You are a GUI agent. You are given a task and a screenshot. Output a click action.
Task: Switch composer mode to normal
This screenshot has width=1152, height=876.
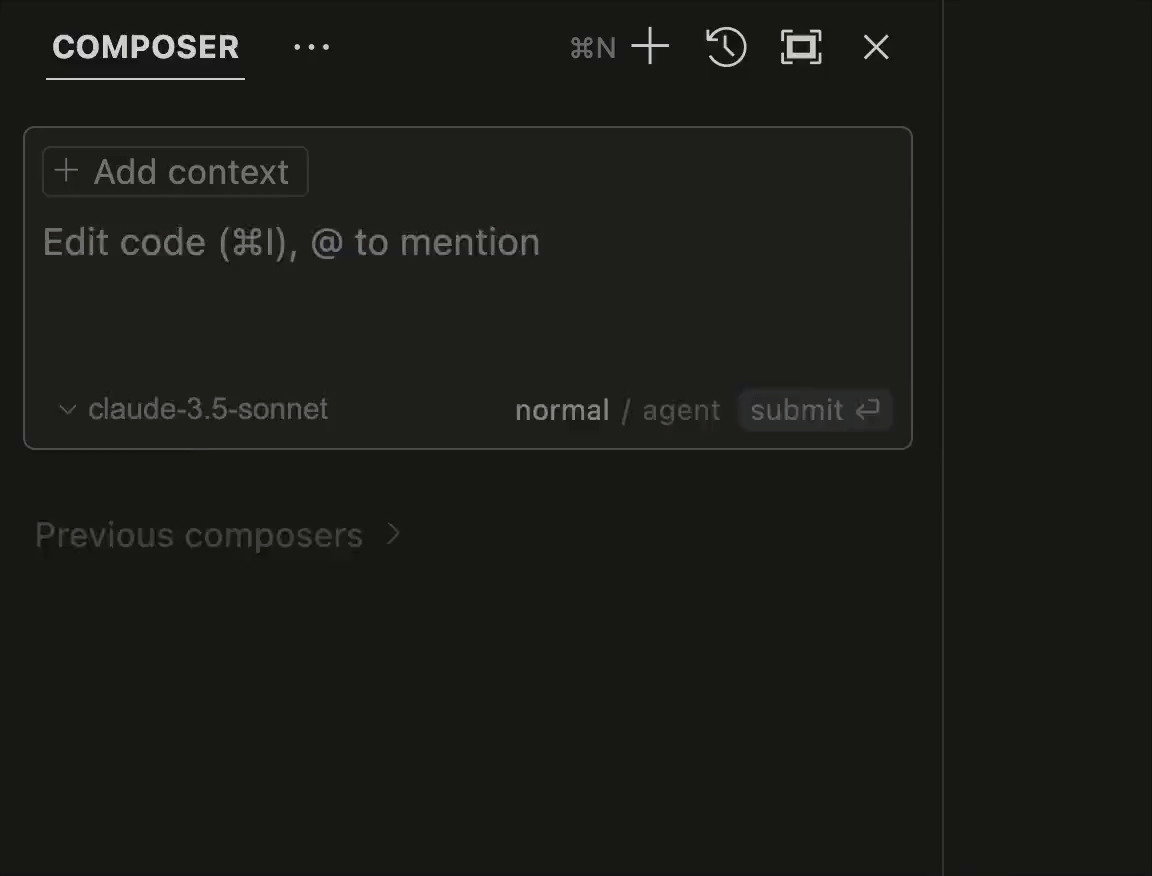(x=562, y=410)
